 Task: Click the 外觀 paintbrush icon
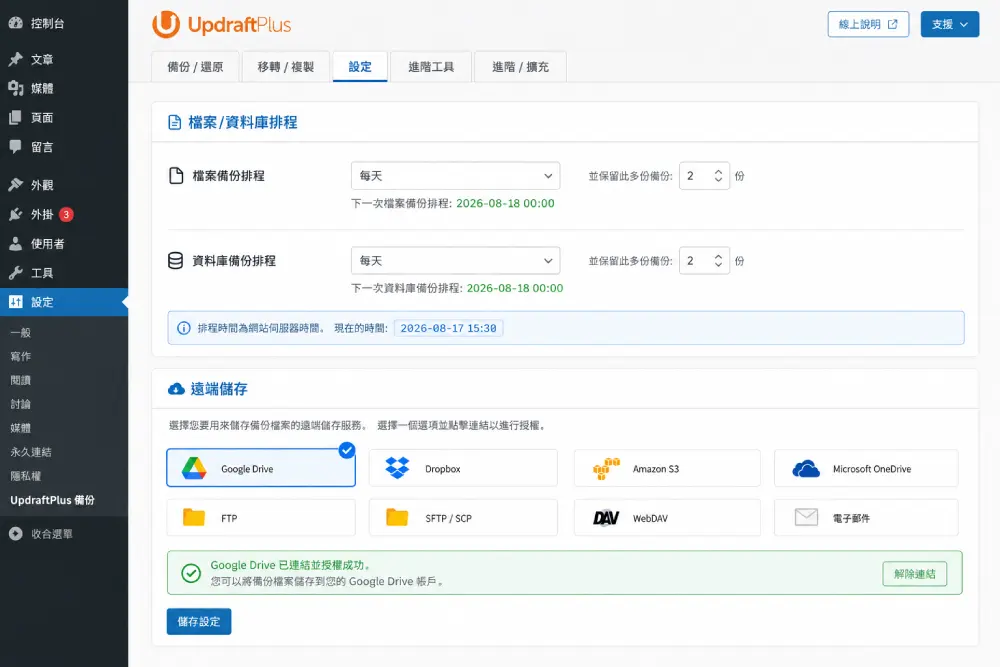(16, 185)
